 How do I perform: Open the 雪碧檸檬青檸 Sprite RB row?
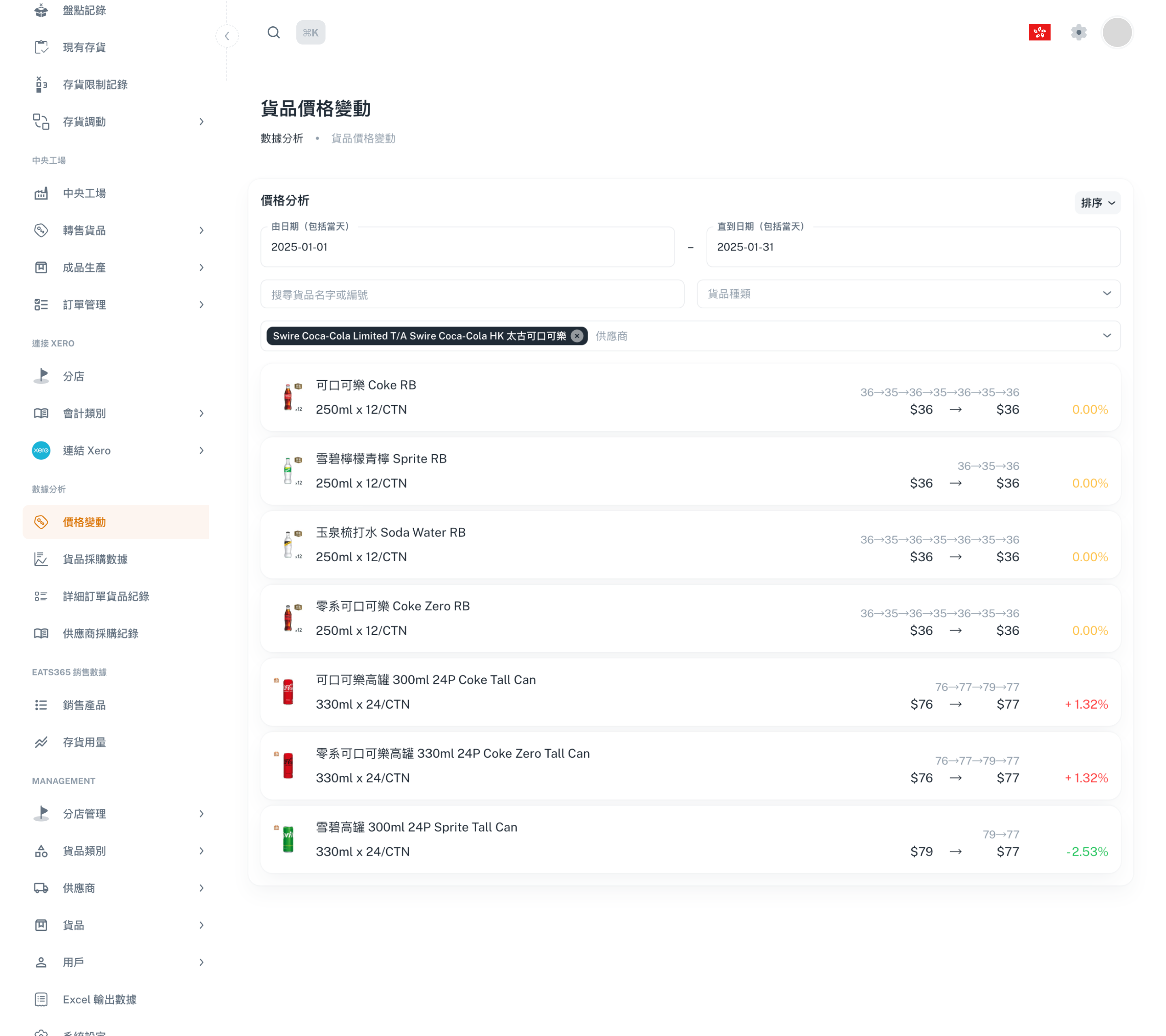coord(690,471)
